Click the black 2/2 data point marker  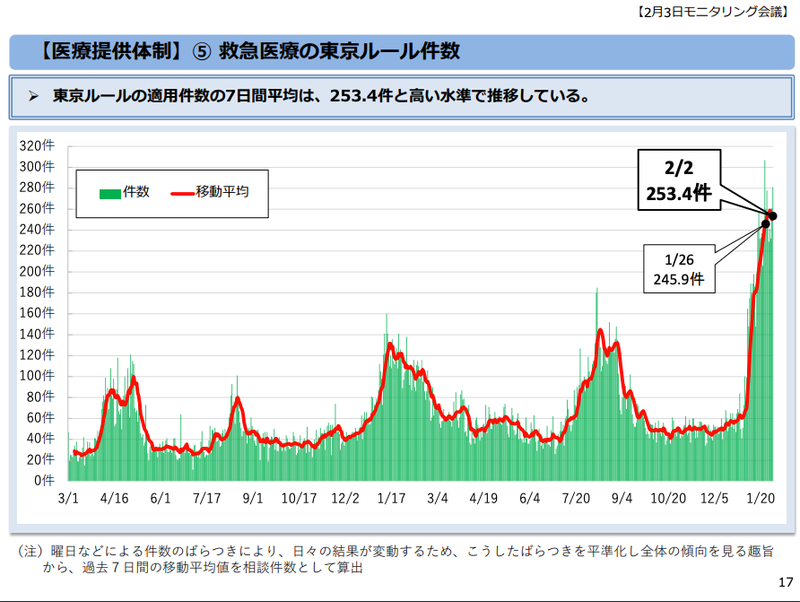click(772, 216)
